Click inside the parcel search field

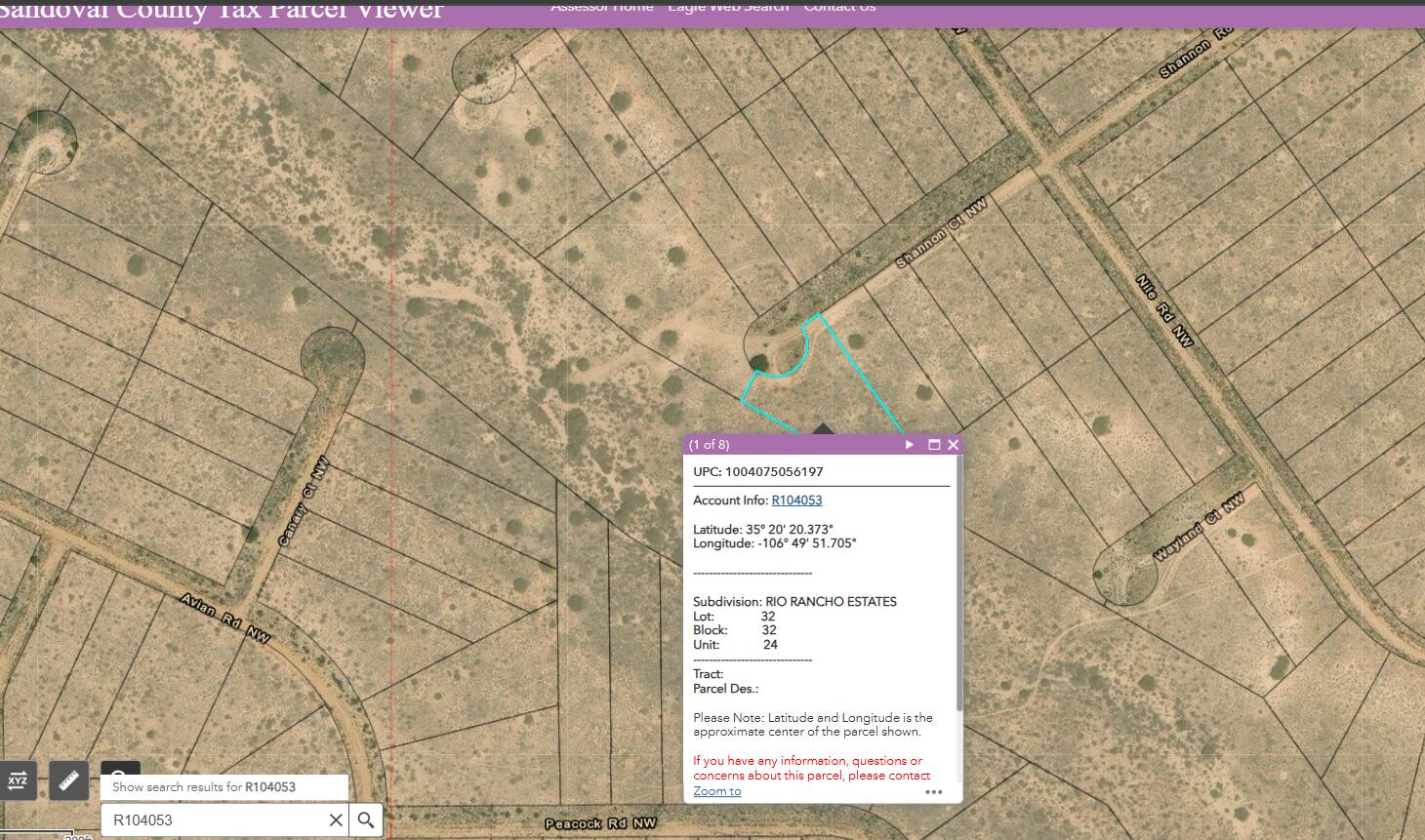213,820
